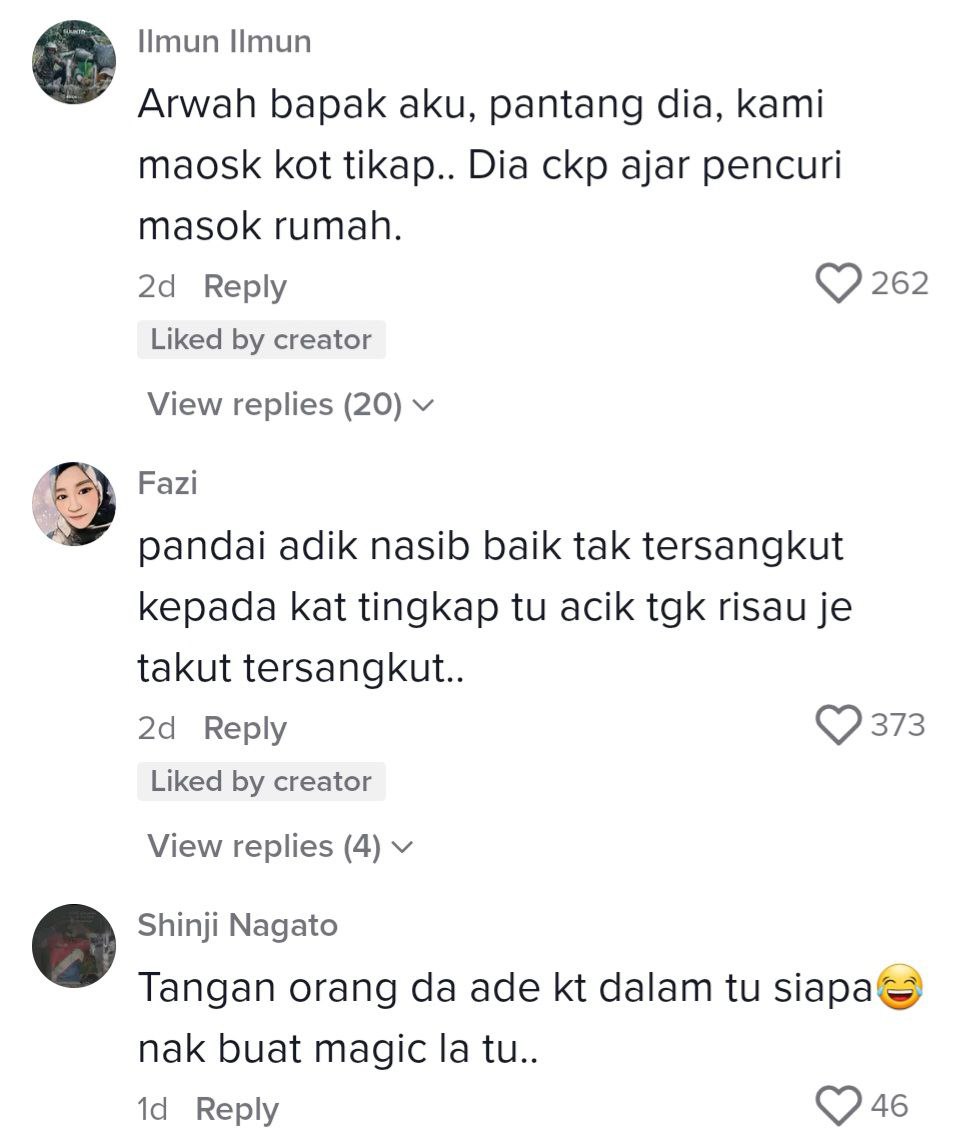This screenshot has width=969, height=1132.
Task: Like Fazi's comment using the heart icon
Action: (x=838, y=725)
